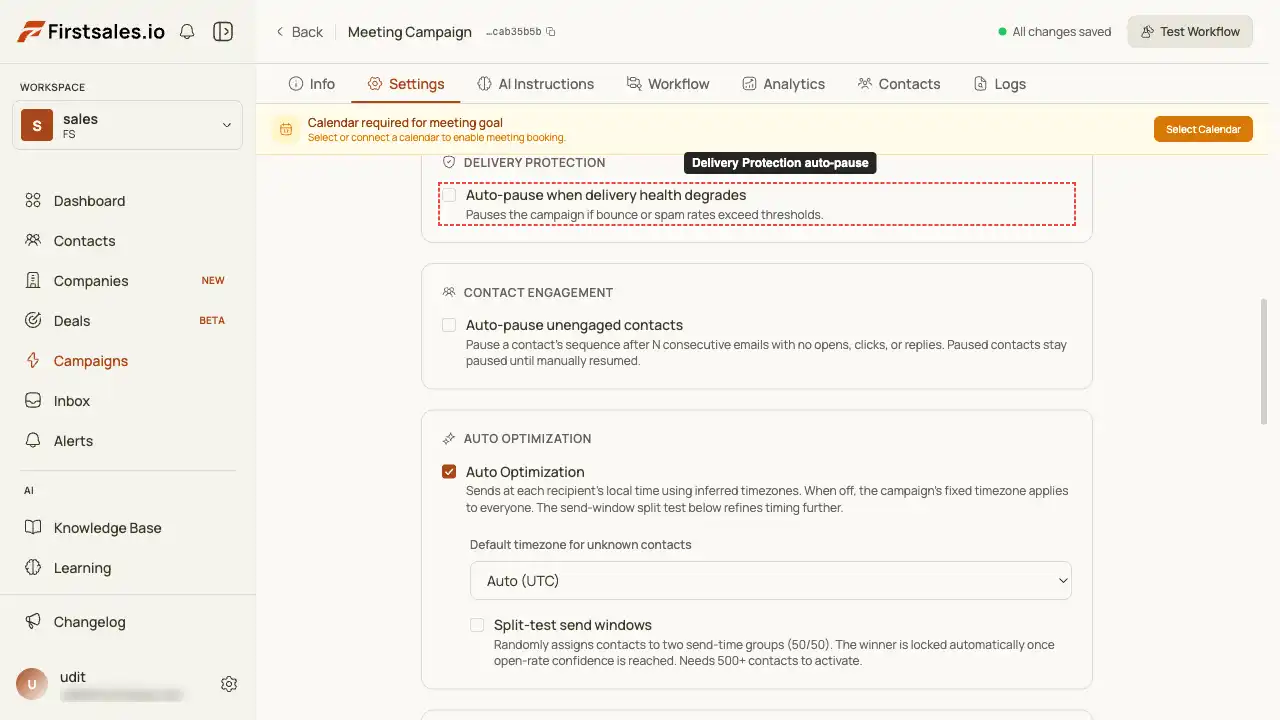
Task: Go back using the Back link
Action: (299, 32)
